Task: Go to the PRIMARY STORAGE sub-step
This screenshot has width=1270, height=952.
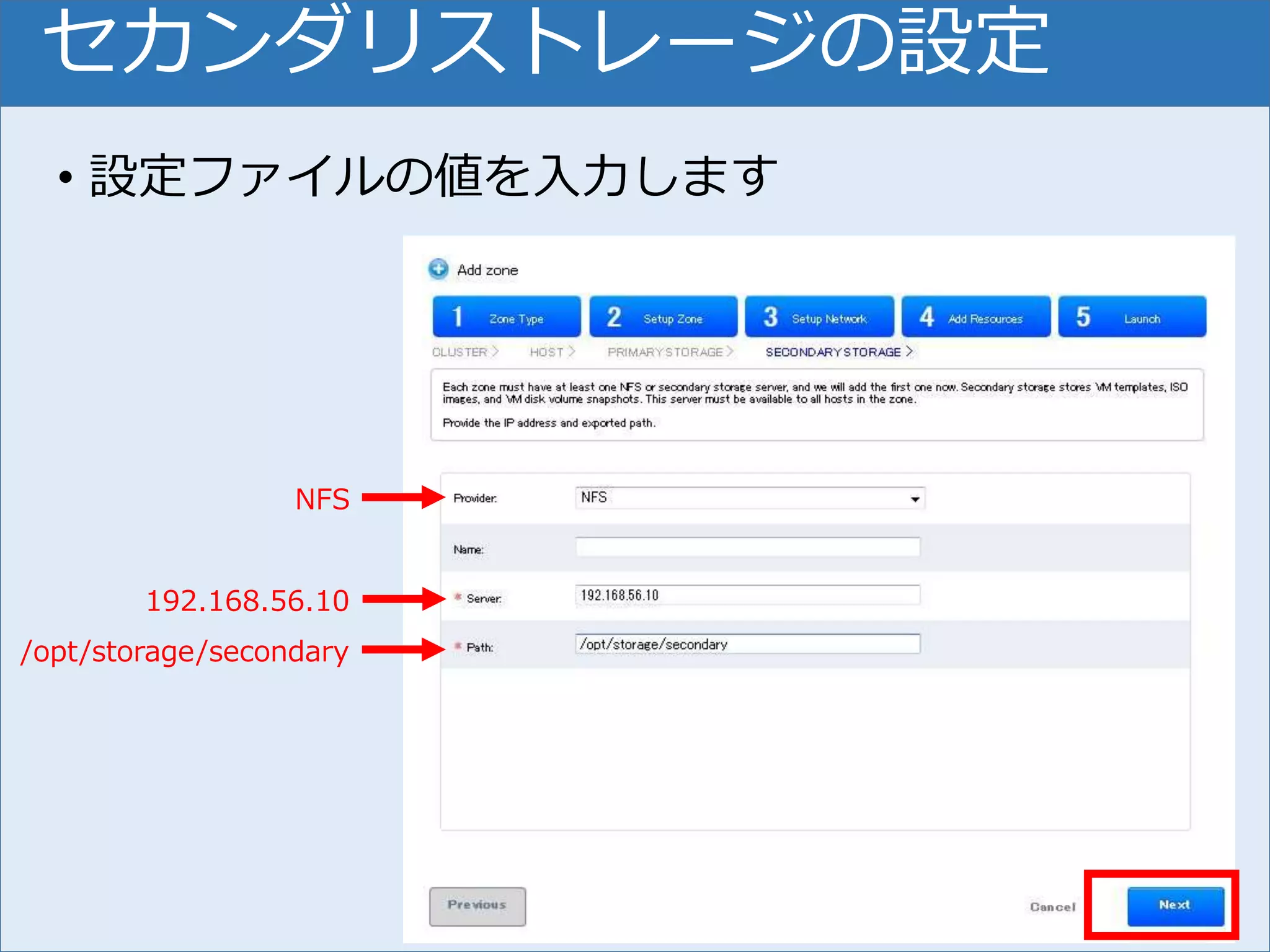Action: (x=670, y=352)
